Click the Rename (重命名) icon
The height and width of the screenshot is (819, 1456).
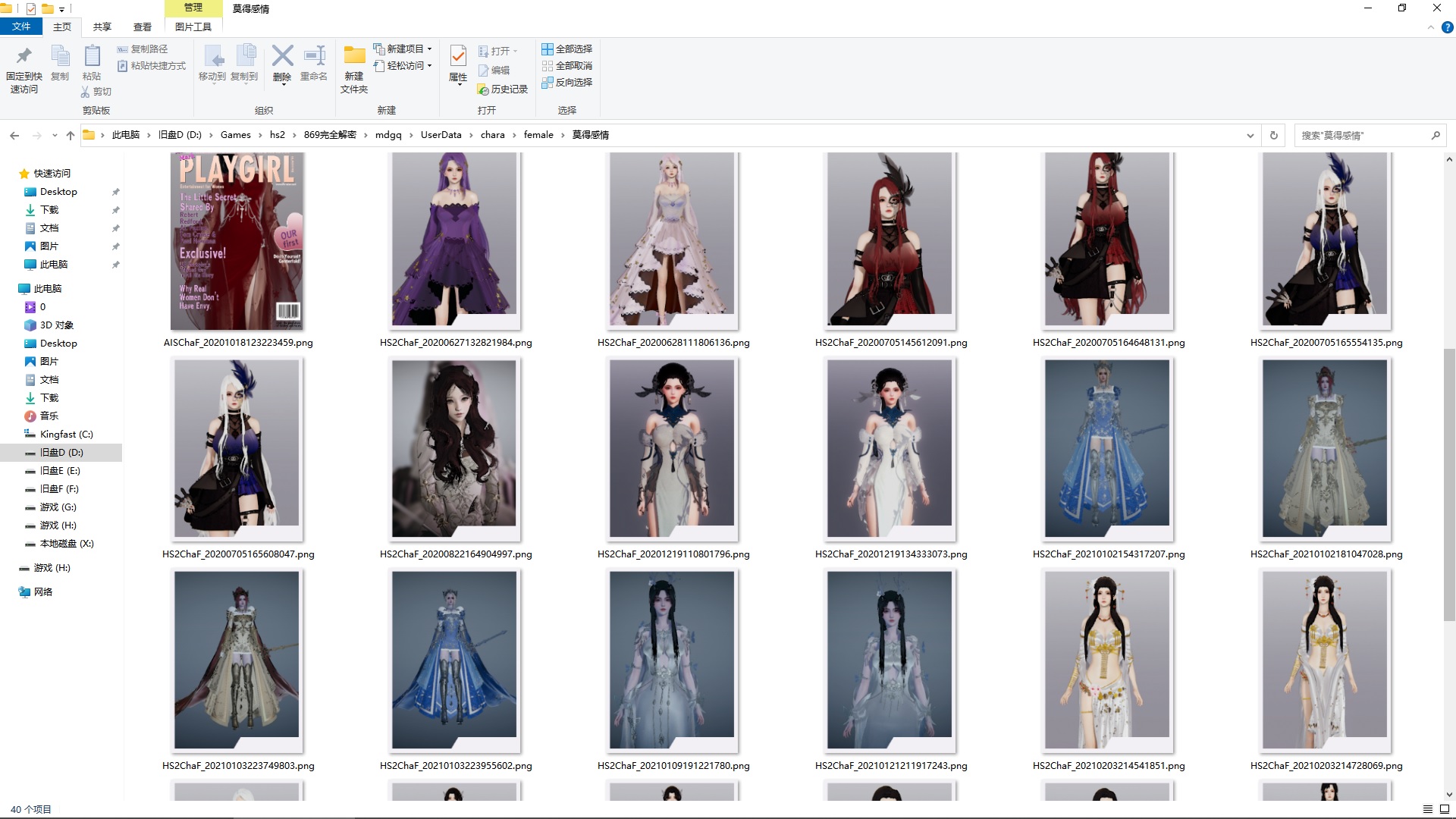[x=314, y=55]
